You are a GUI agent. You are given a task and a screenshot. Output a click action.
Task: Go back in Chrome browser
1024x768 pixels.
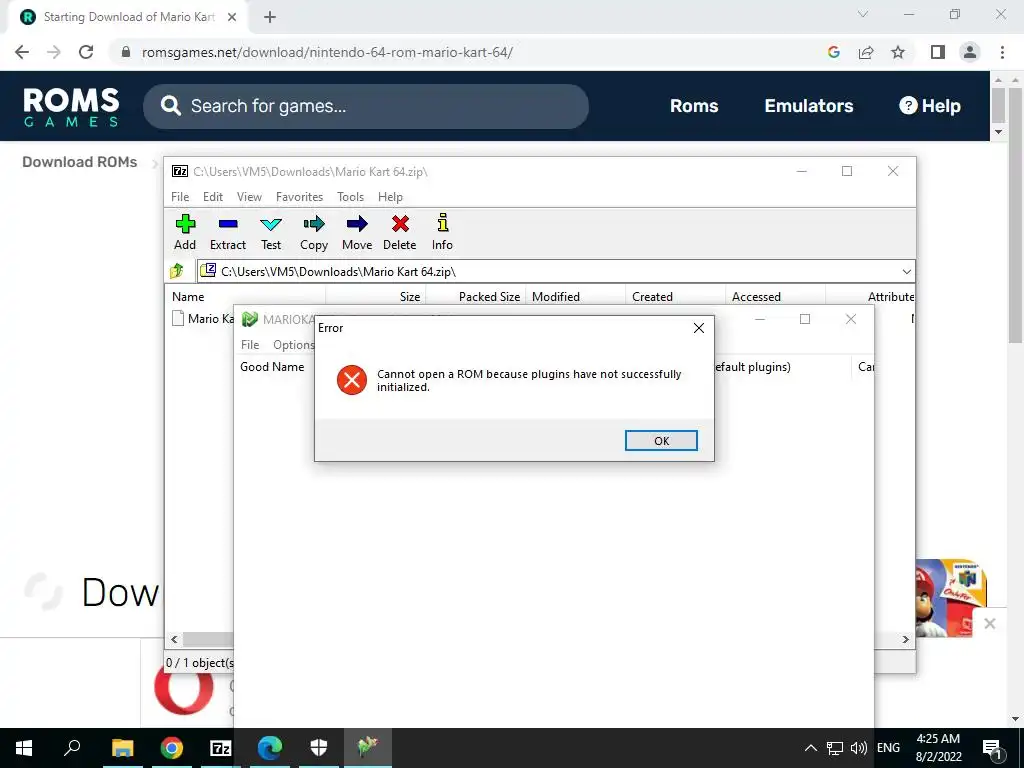coord(22,52)
